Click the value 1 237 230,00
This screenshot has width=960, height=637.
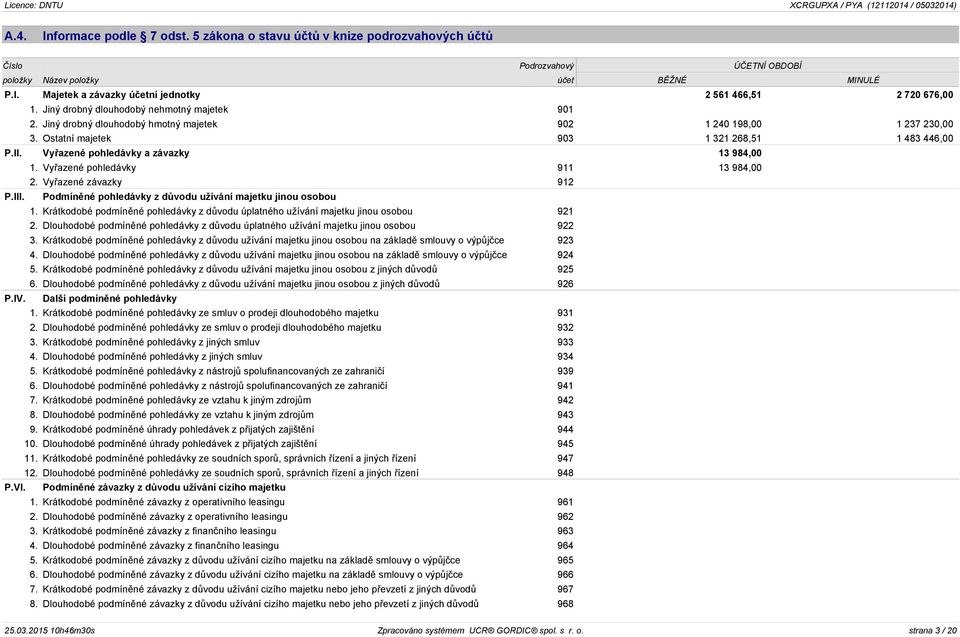(924, 124)
